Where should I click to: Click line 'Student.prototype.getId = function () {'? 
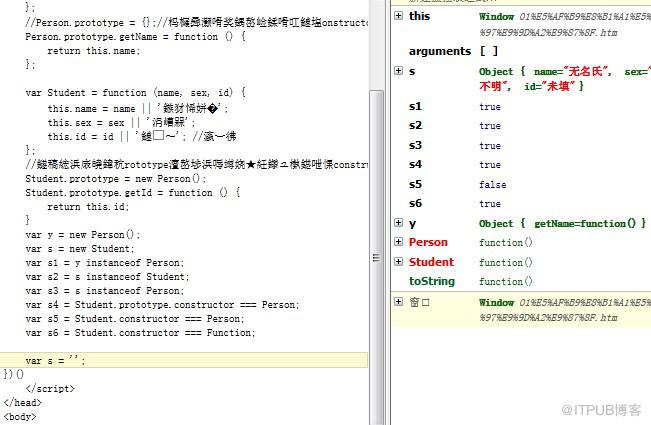tap(132, 193)
